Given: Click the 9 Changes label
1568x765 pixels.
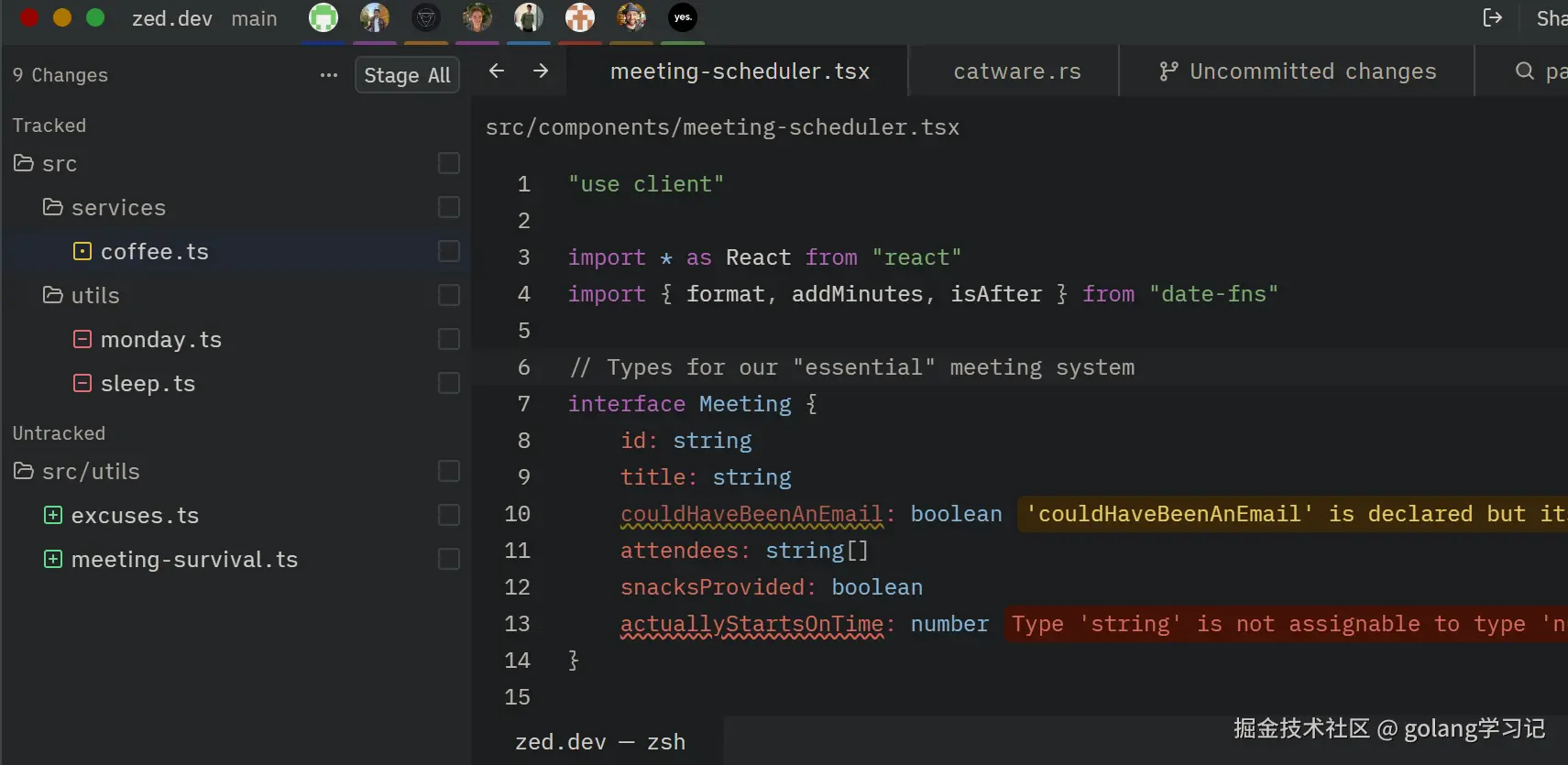Looking at the screenshot, I should [60, 75].
